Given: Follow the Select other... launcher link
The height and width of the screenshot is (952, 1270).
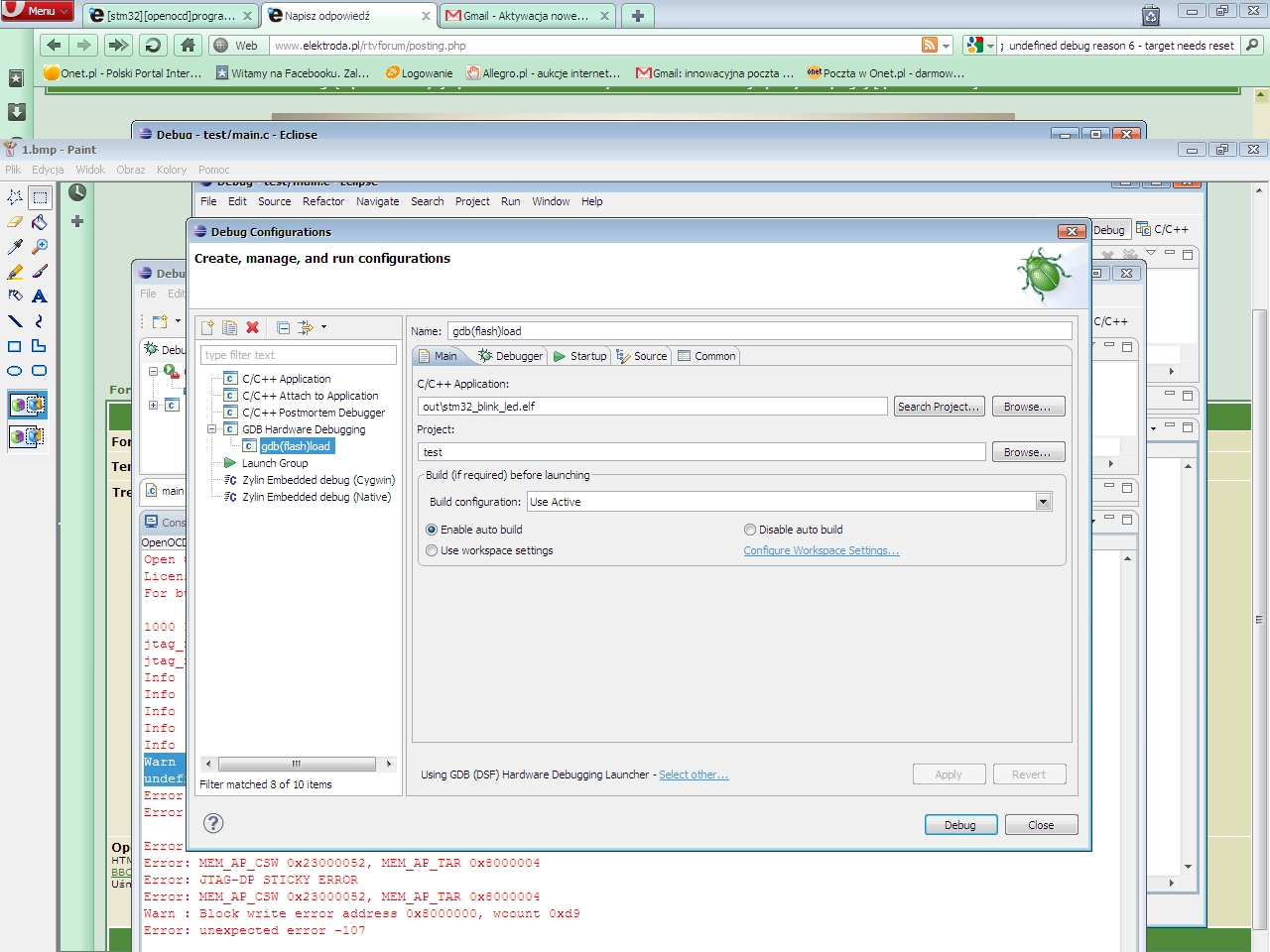Looking at the screenshot, I should [x=694, y=774].
